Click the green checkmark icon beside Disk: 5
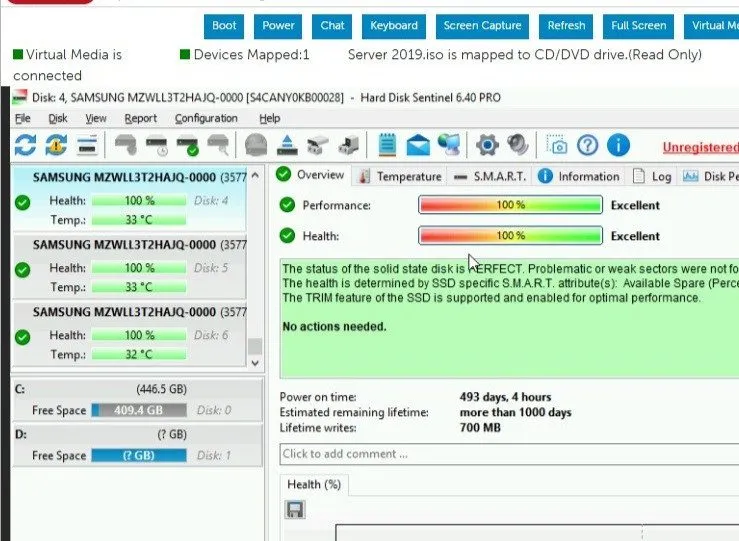 tap(22, 270)
